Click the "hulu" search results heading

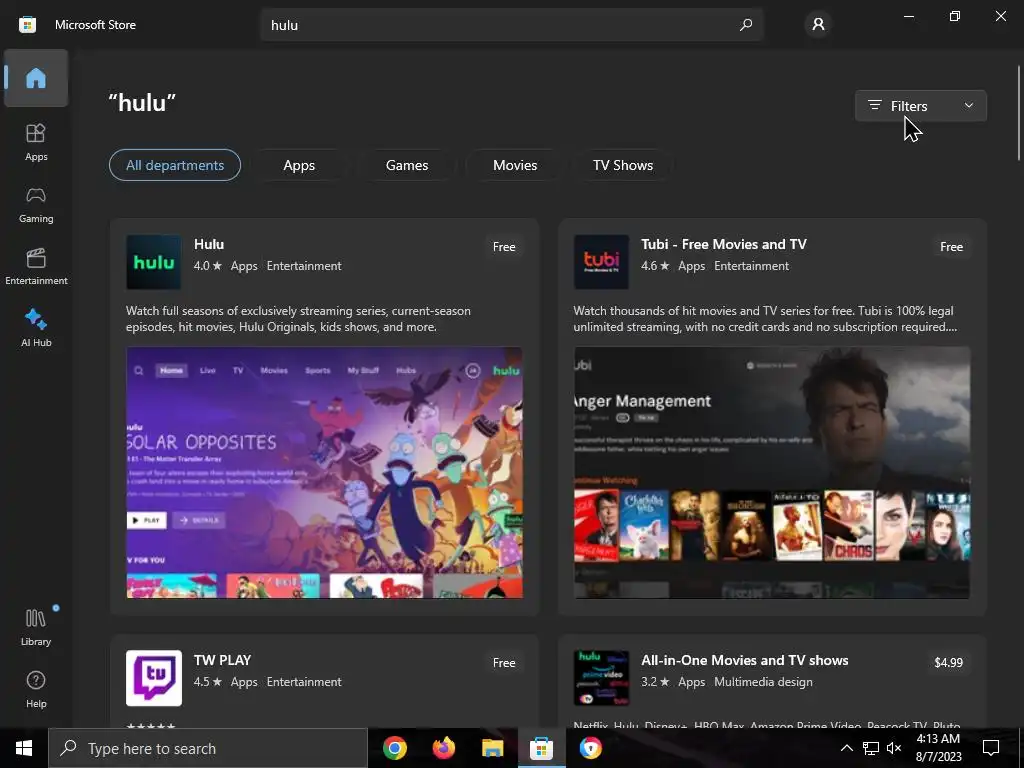pyautogui.click(x=142, y=103)
